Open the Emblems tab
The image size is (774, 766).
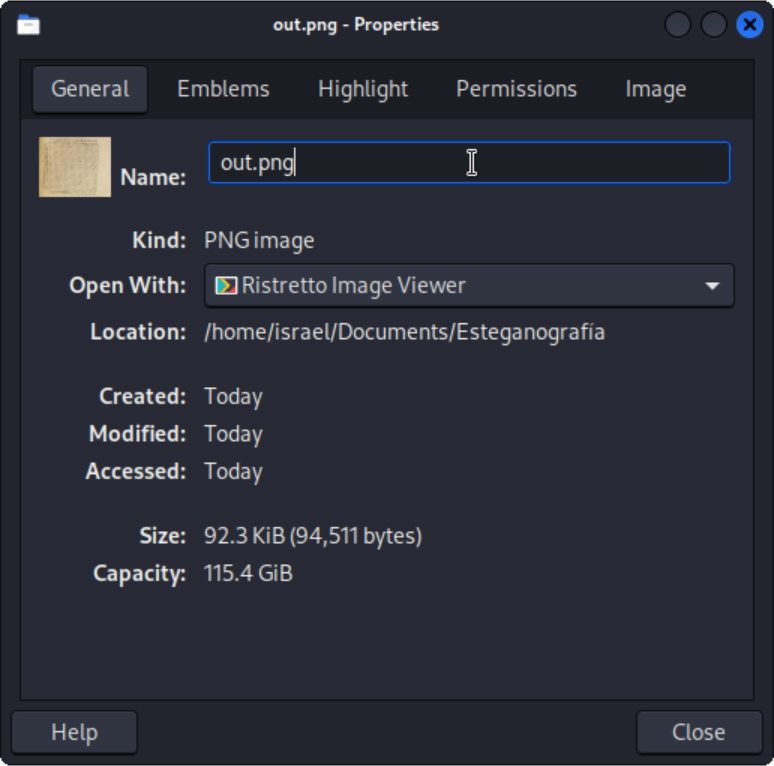[223, 89]
